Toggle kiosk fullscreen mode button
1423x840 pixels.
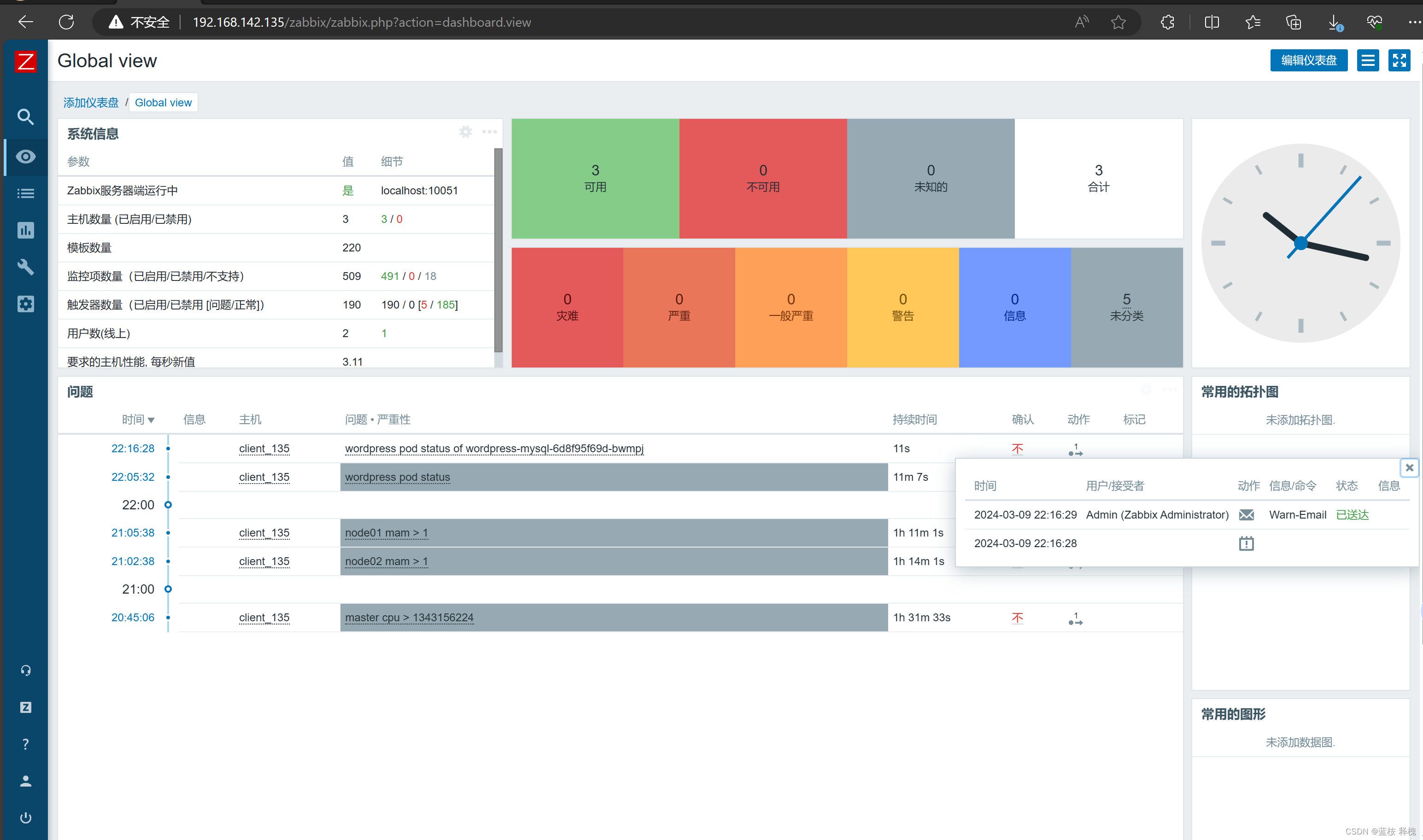(x=1399, y=61)
